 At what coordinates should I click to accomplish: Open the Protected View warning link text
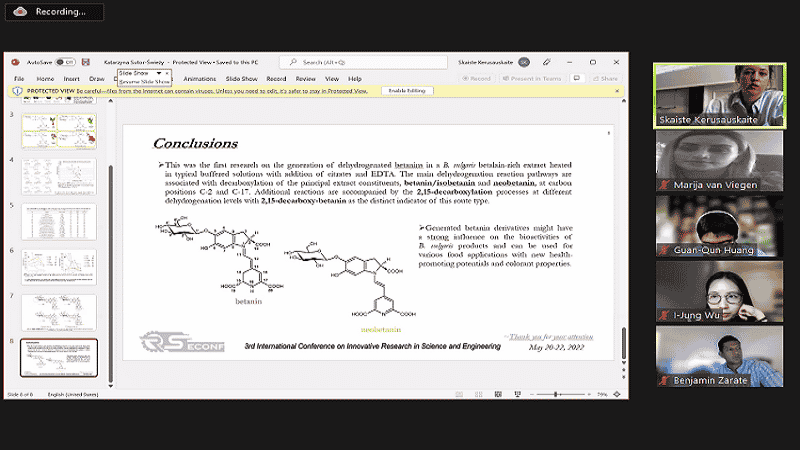click(x=222, y=91)
